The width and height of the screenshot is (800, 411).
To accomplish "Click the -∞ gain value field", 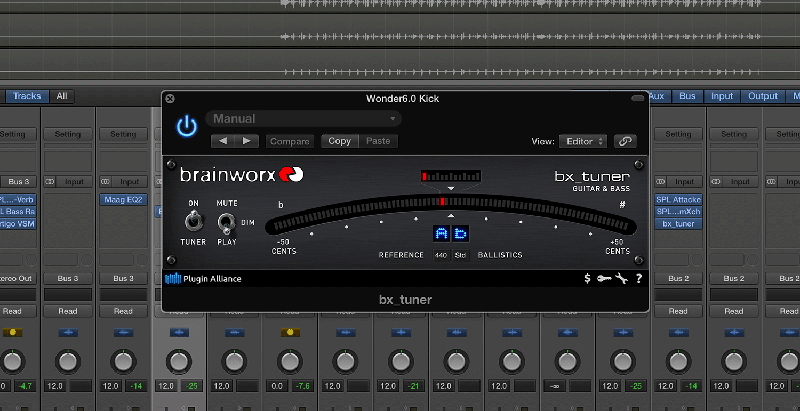I will tap(555, 386).
